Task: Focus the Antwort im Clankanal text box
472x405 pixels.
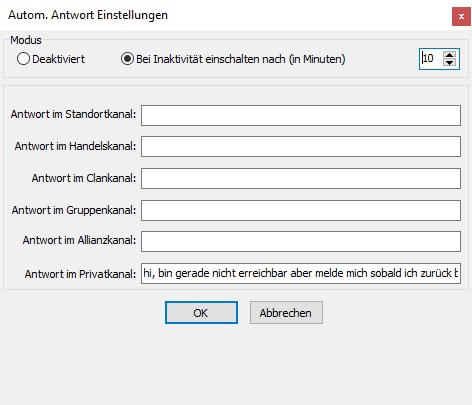Action: click(301, 178)
